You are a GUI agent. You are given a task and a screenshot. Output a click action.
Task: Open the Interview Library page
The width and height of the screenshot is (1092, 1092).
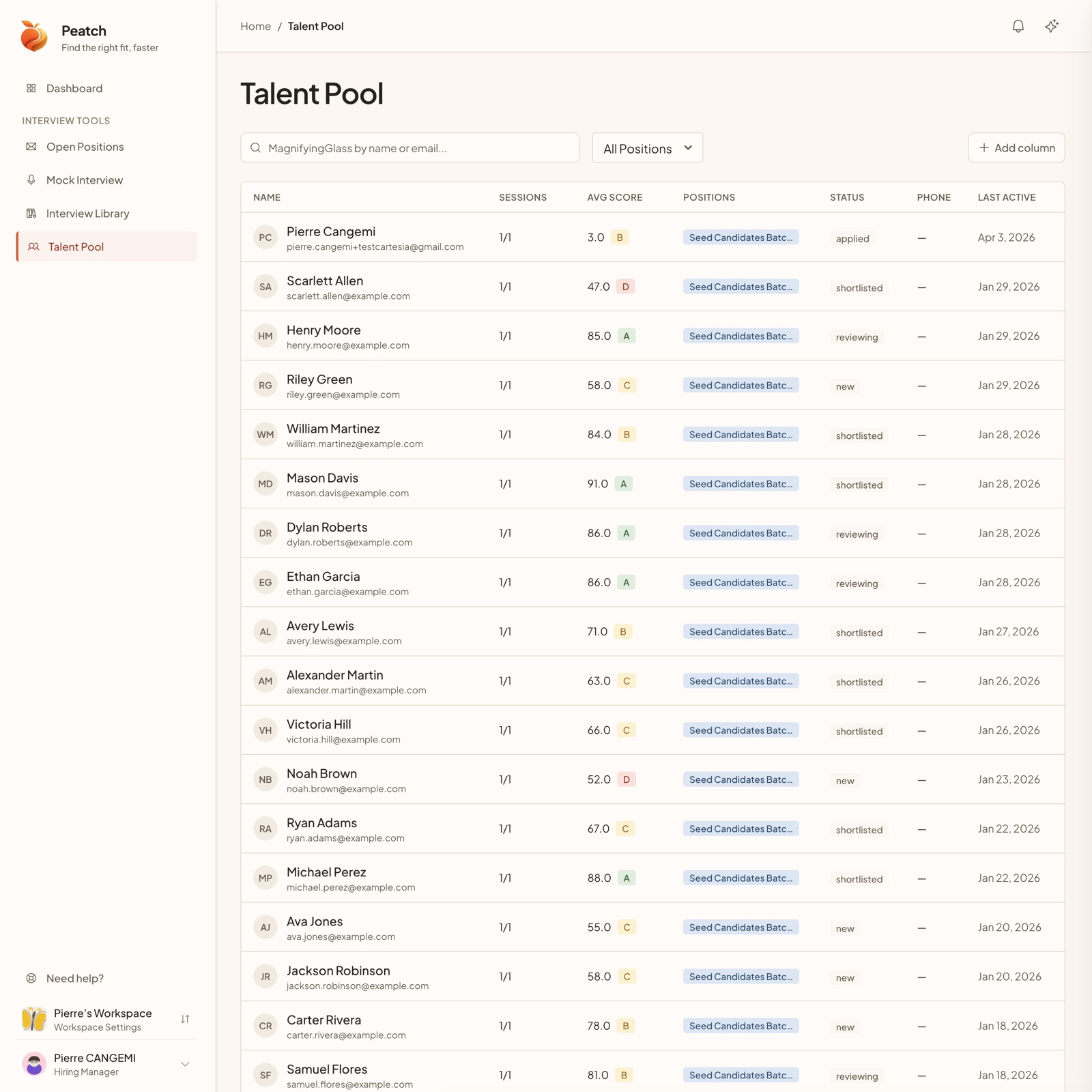(106, 214)
